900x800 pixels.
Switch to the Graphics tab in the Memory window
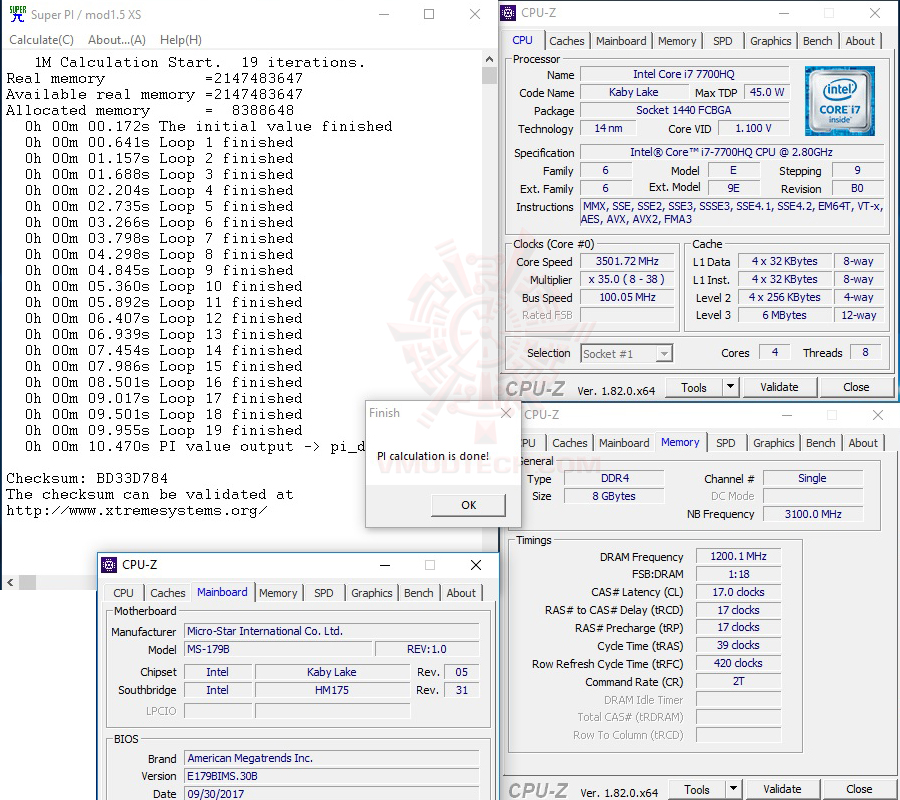[774, 442]
